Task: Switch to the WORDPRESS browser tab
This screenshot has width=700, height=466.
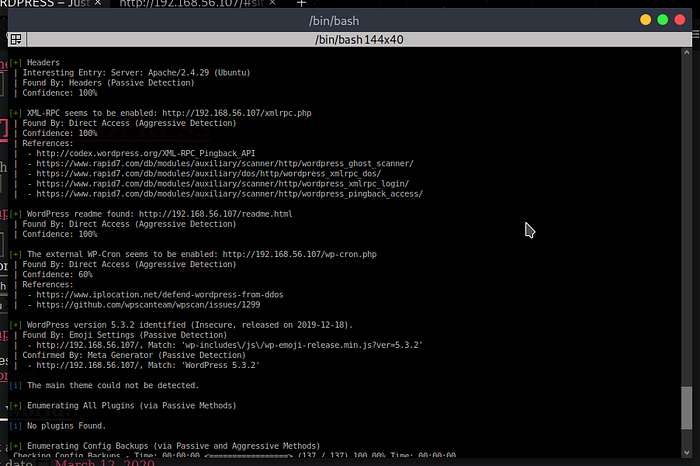Action: [50, 4]
